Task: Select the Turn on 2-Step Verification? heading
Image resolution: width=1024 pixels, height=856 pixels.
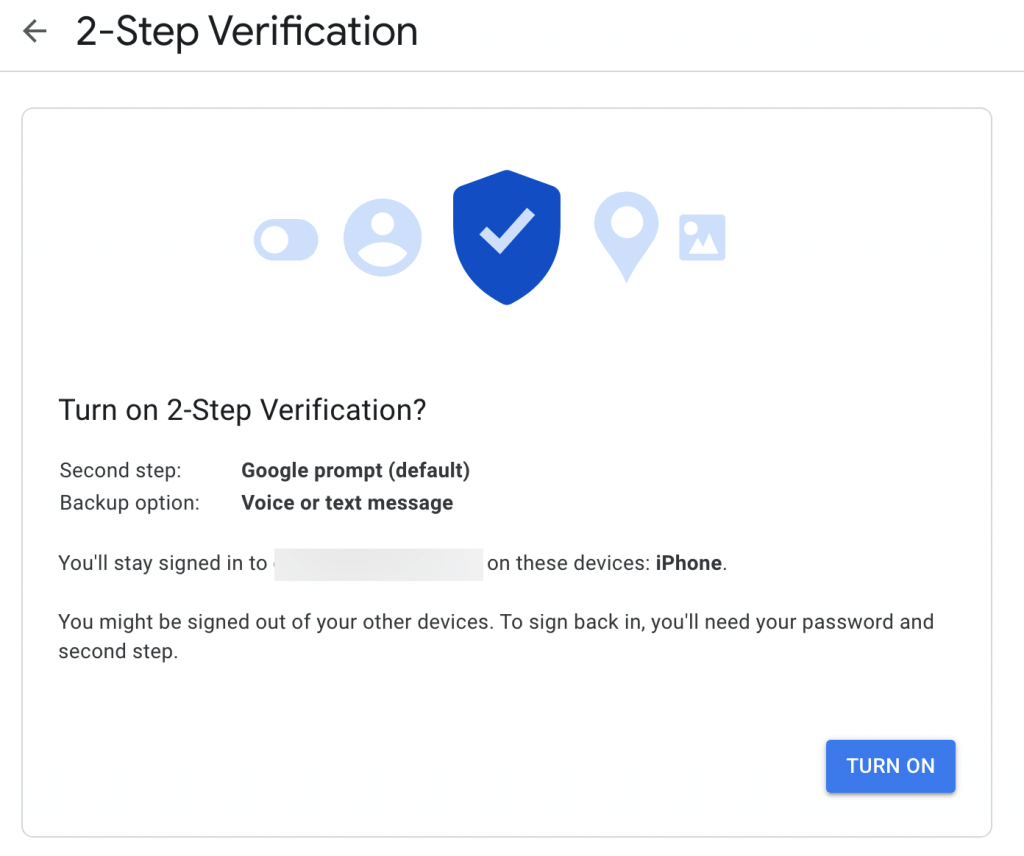Action: click(x=241, y=410)
